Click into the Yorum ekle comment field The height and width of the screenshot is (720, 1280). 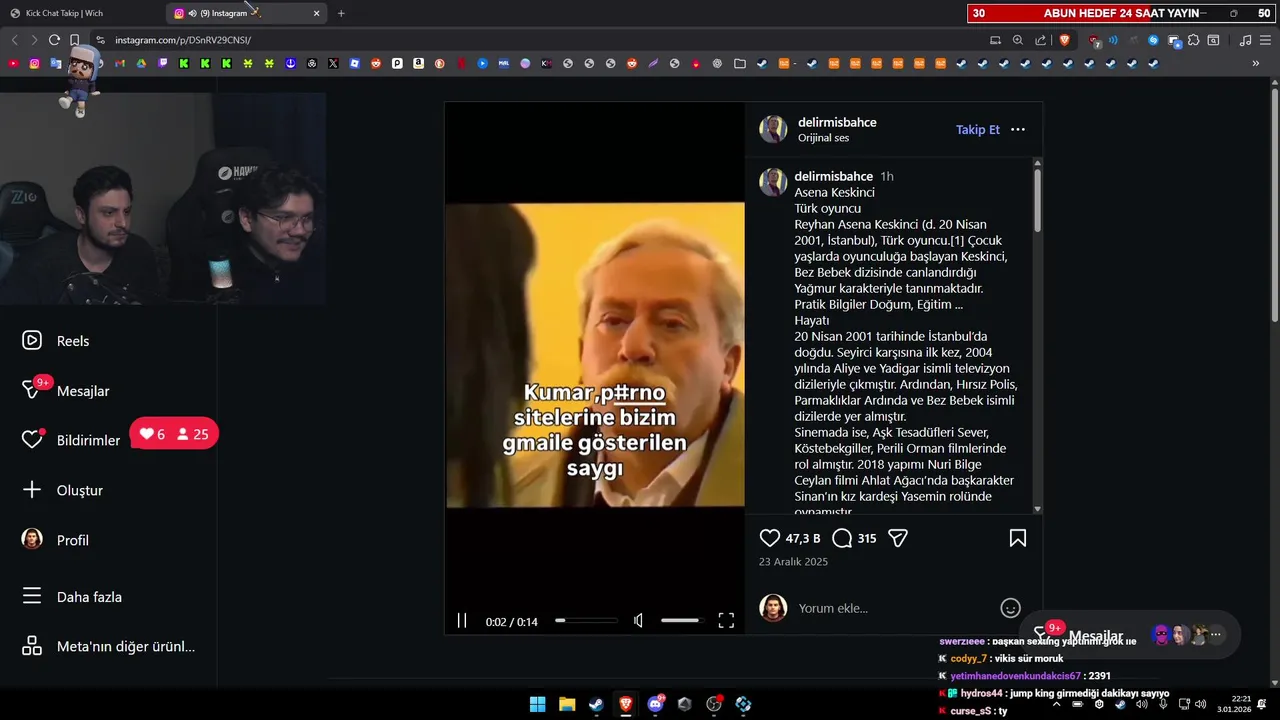(890, 608)
